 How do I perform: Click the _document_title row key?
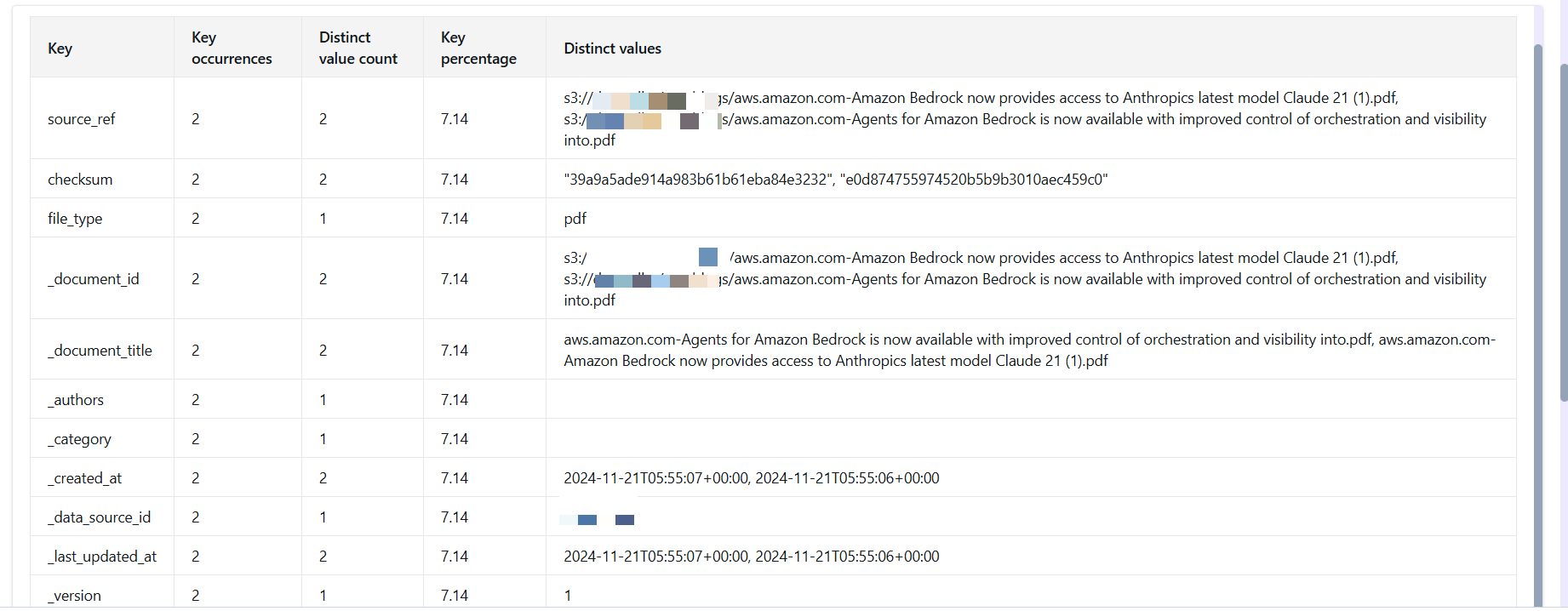[x=100, y=351]
